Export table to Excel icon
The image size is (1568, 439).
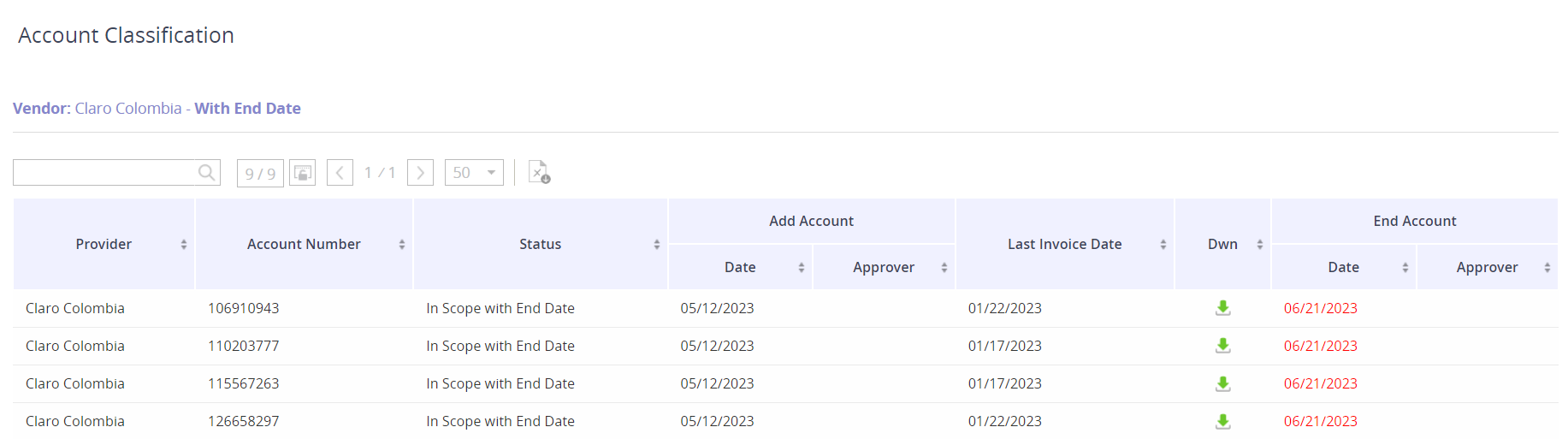pyautogui.click(x=539, y=173)
